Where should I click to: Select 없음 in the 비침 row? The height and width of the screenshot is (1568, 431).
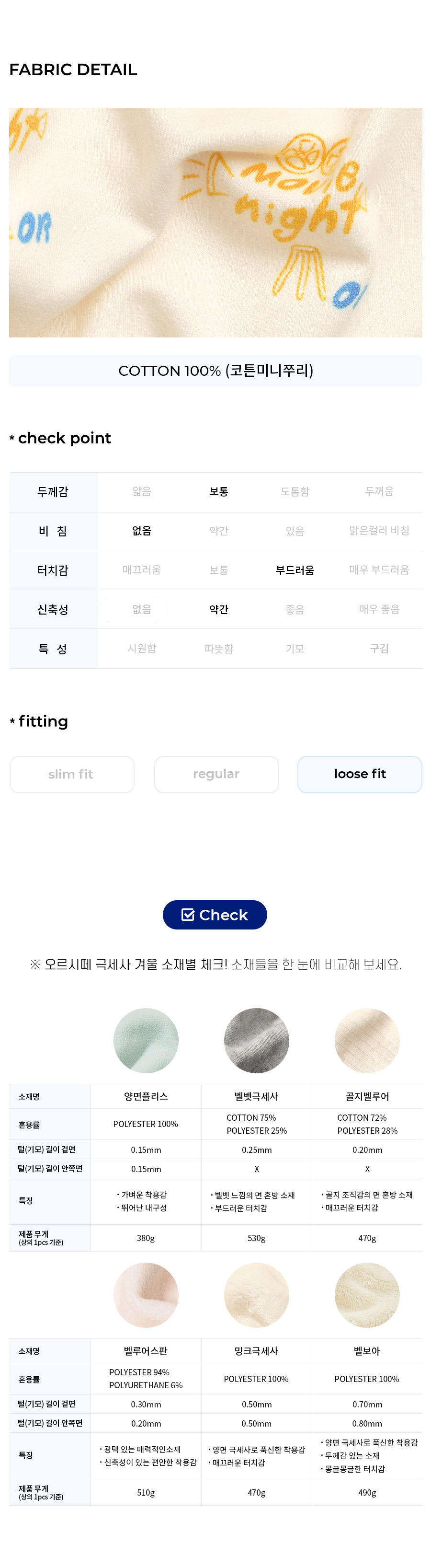[142, 530]
